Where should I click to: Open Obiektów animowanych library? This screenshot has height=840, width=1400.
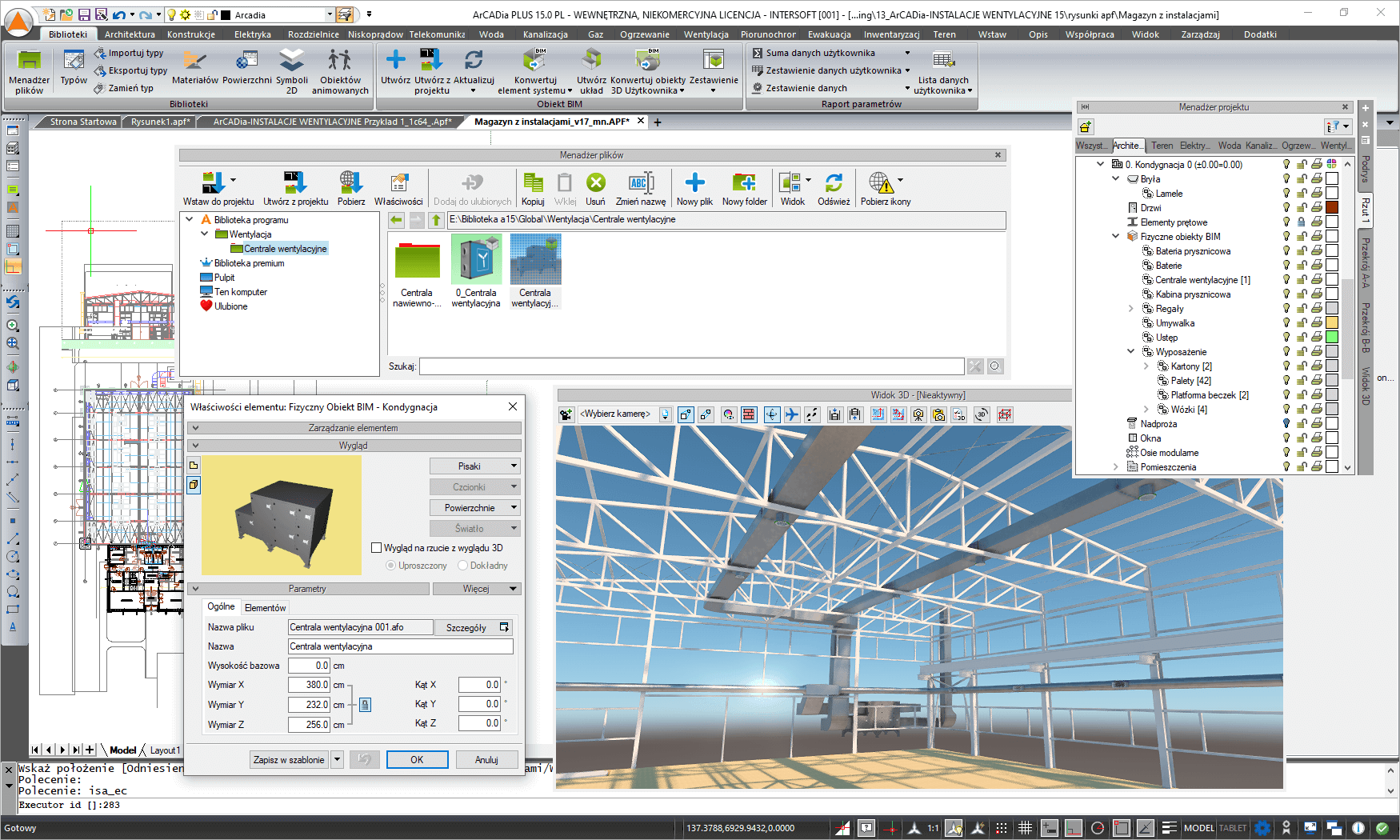(340, 71)
